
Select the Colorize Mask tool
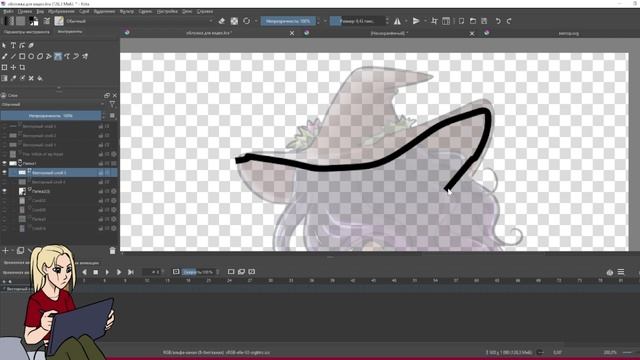point(22,78)
